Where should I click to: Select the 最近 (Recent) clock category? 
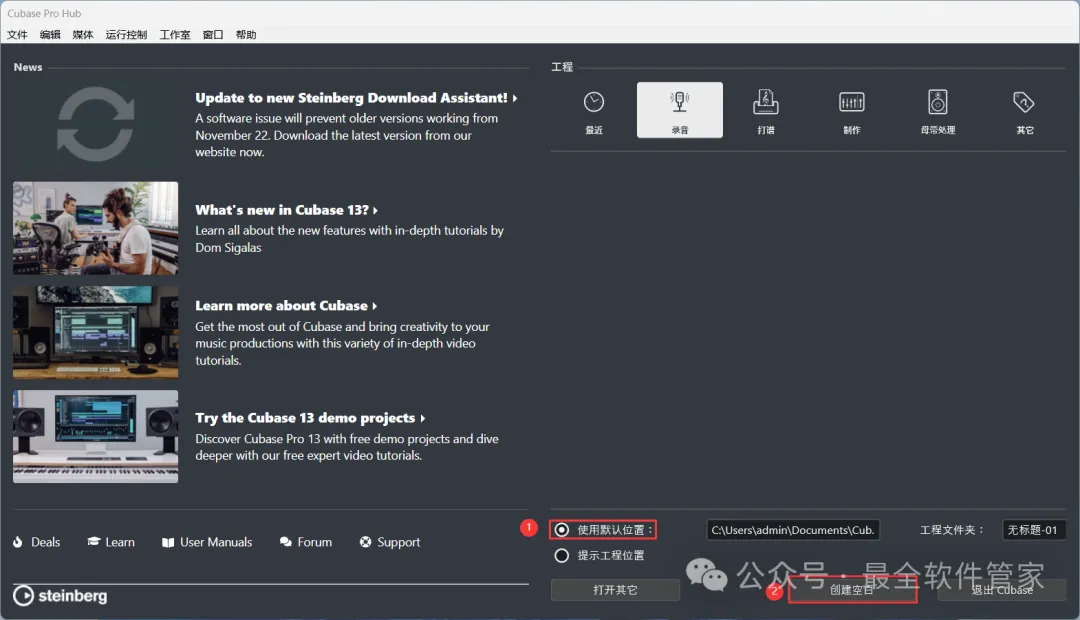click(x=594, y=110)
